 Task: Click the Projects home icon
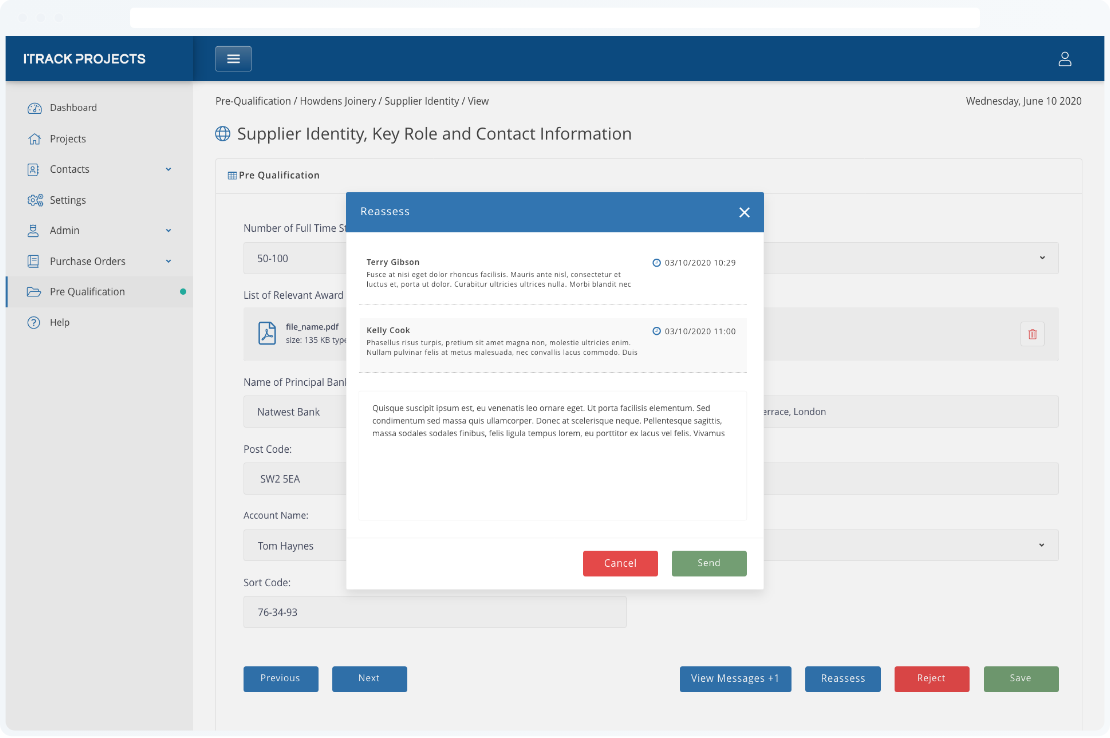click(x=34, y=139)
